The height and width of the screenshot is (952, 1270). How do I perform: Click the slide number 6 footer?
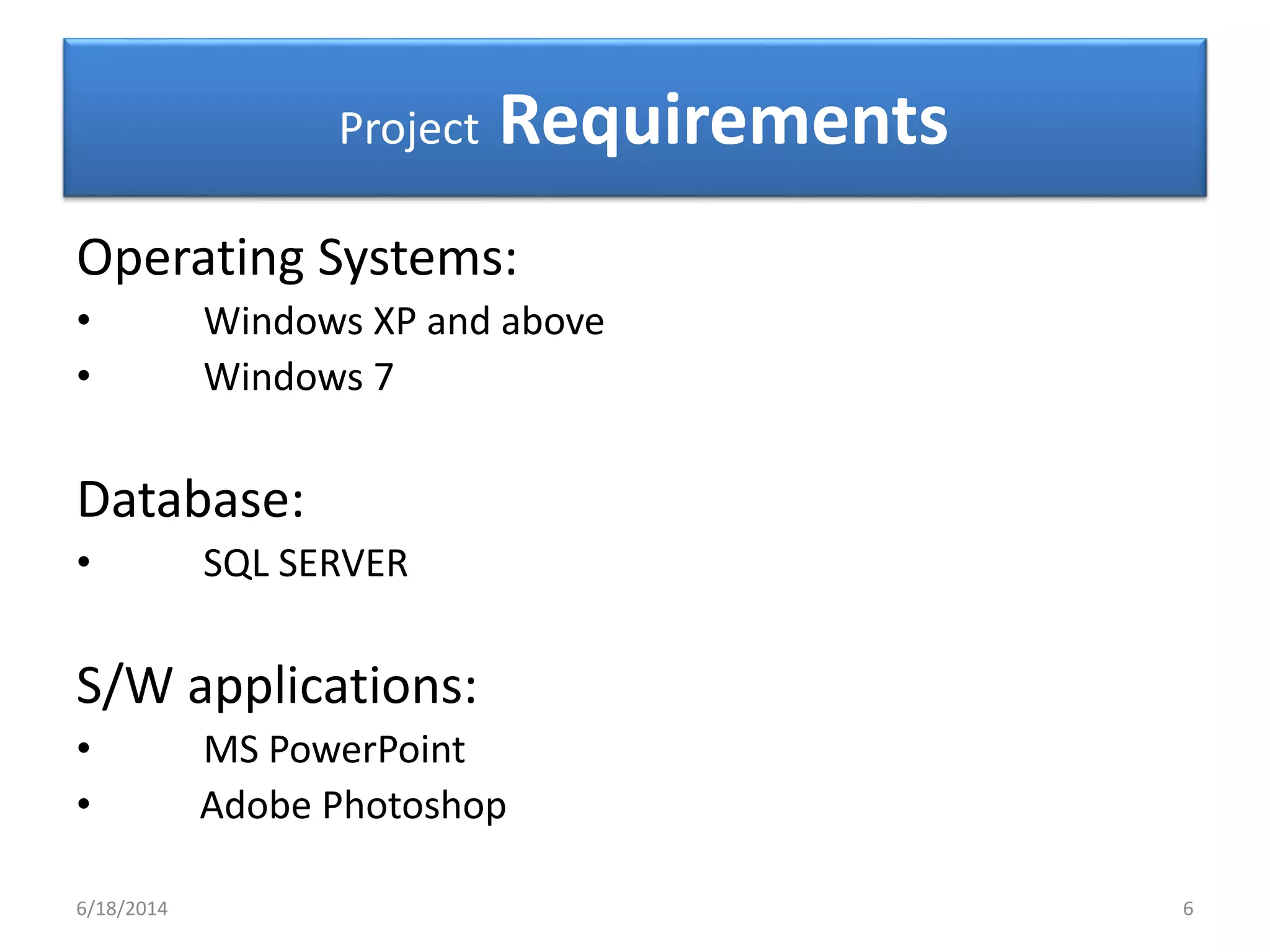(x=1188, y=909)
